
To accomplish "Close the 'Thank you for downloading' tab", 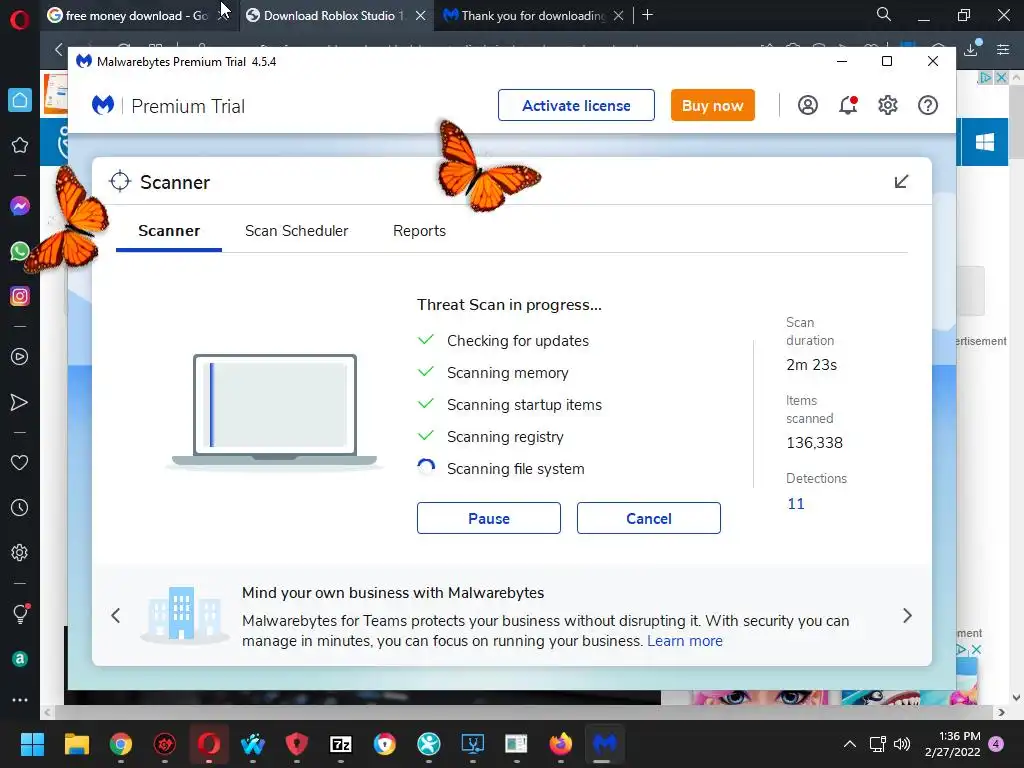I will (618, 16).
